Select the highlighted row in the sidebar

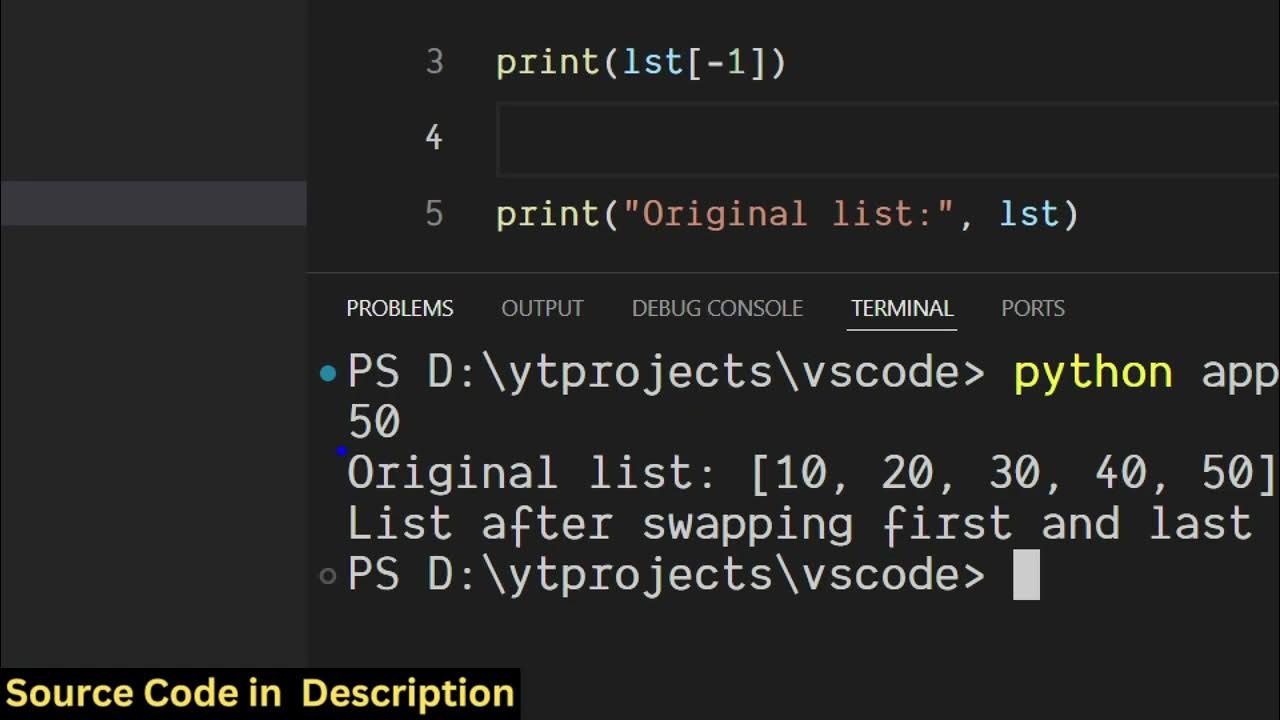pyautogui.click(x=153, y=203)
